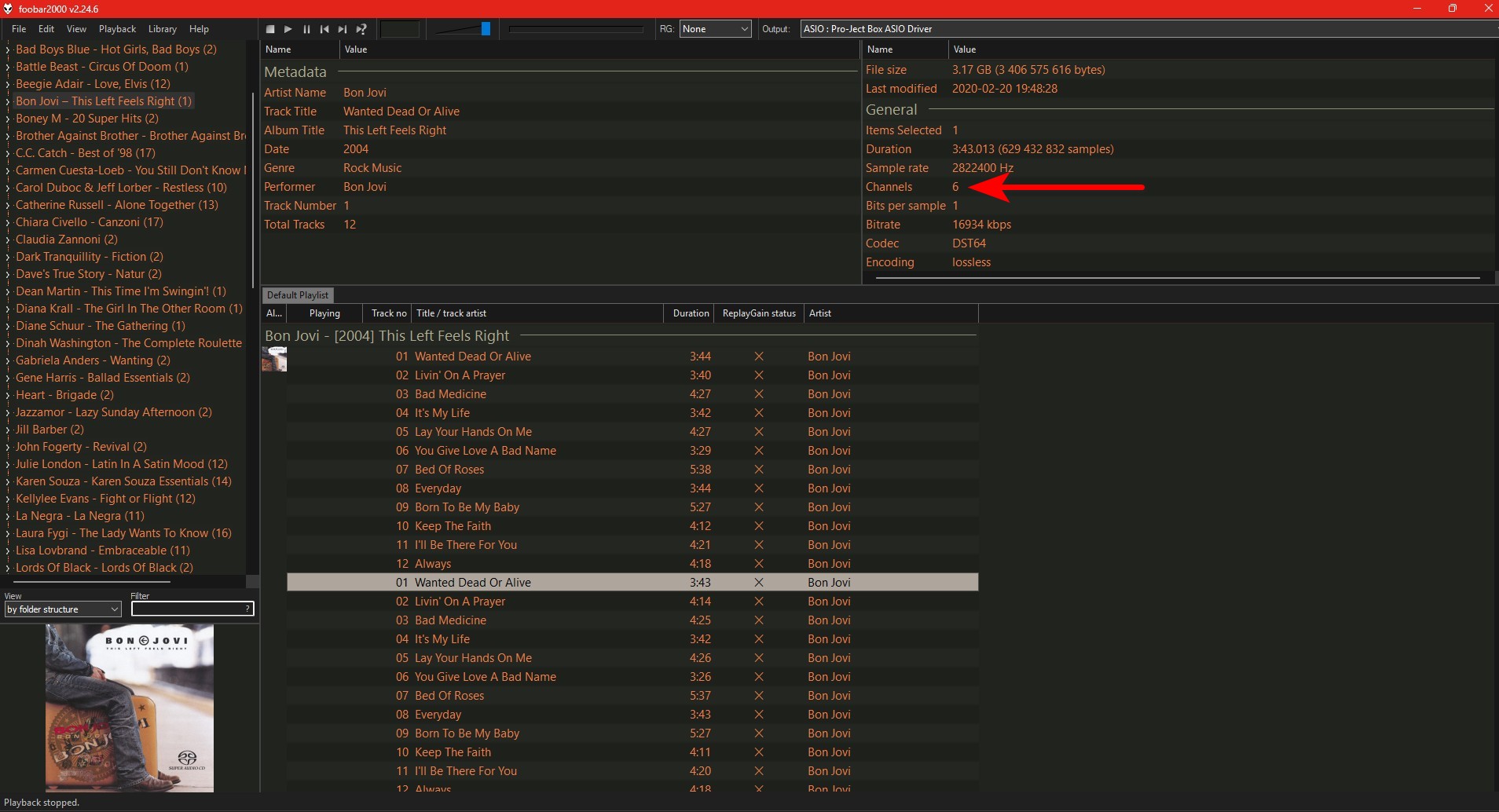
Task: Open the Library menu
Action: click(x=163, y=29)
